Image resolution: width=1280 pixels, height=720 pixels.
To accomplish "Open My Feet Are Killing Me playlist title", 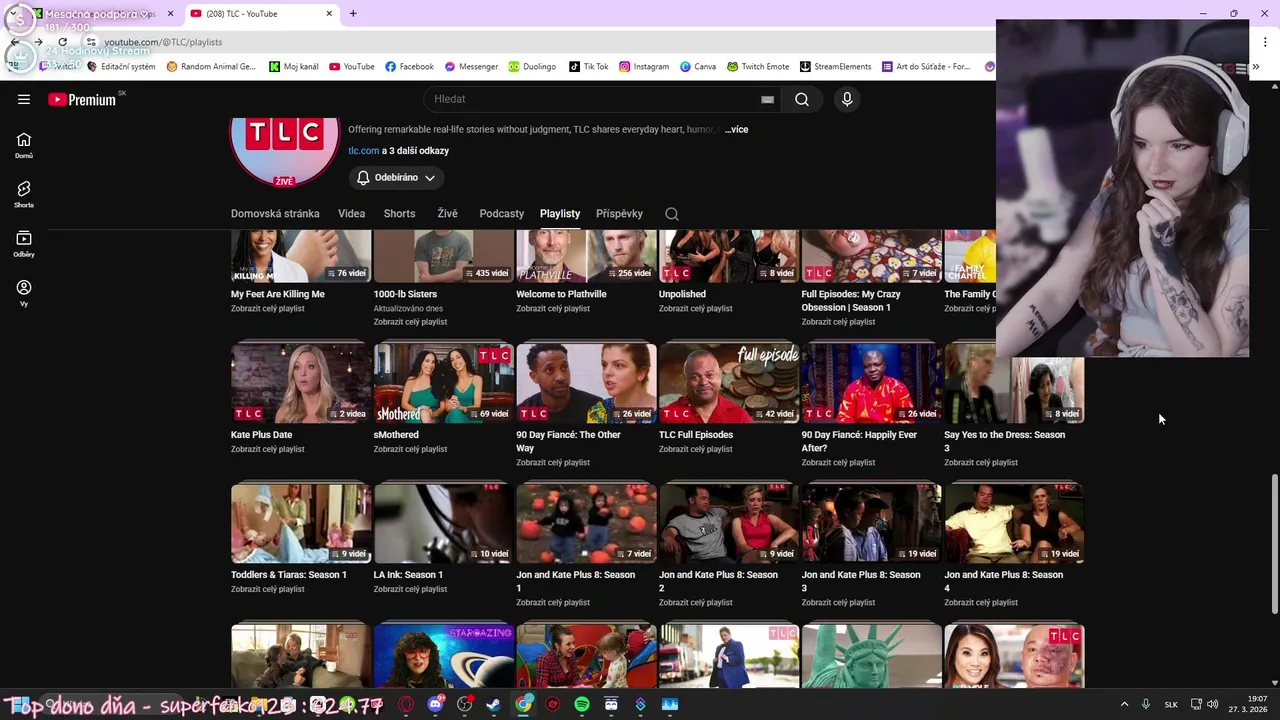I will [x=278, y=294].
